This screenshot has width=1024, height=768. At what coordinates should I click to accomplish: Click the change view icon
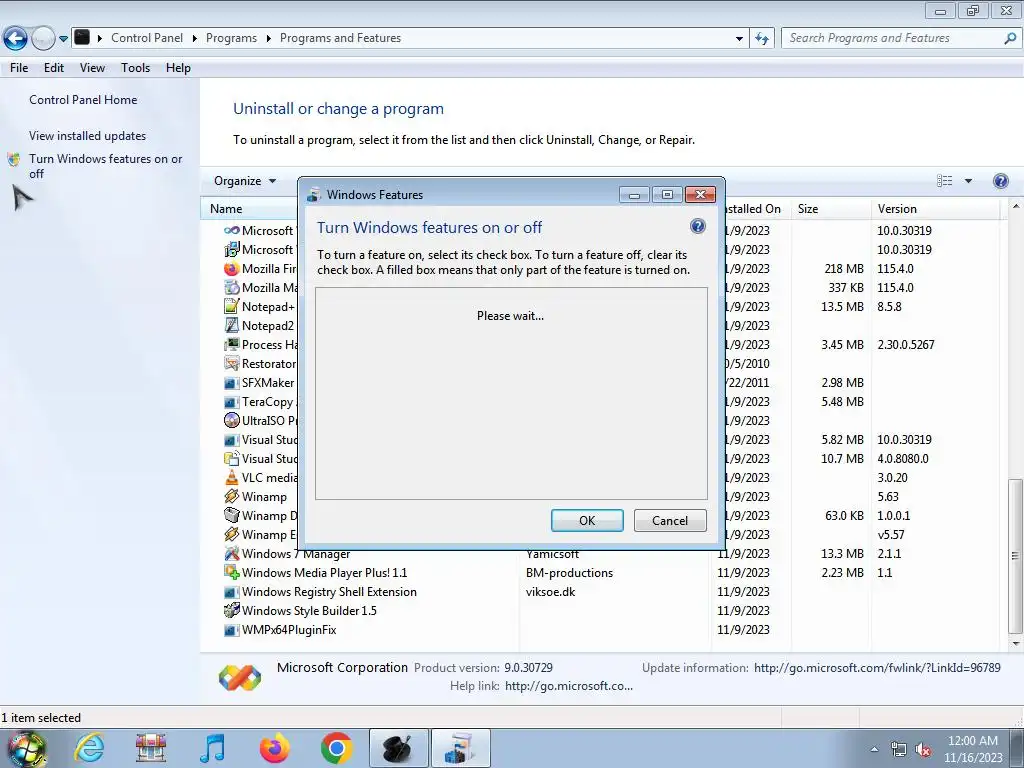point(944,181)
